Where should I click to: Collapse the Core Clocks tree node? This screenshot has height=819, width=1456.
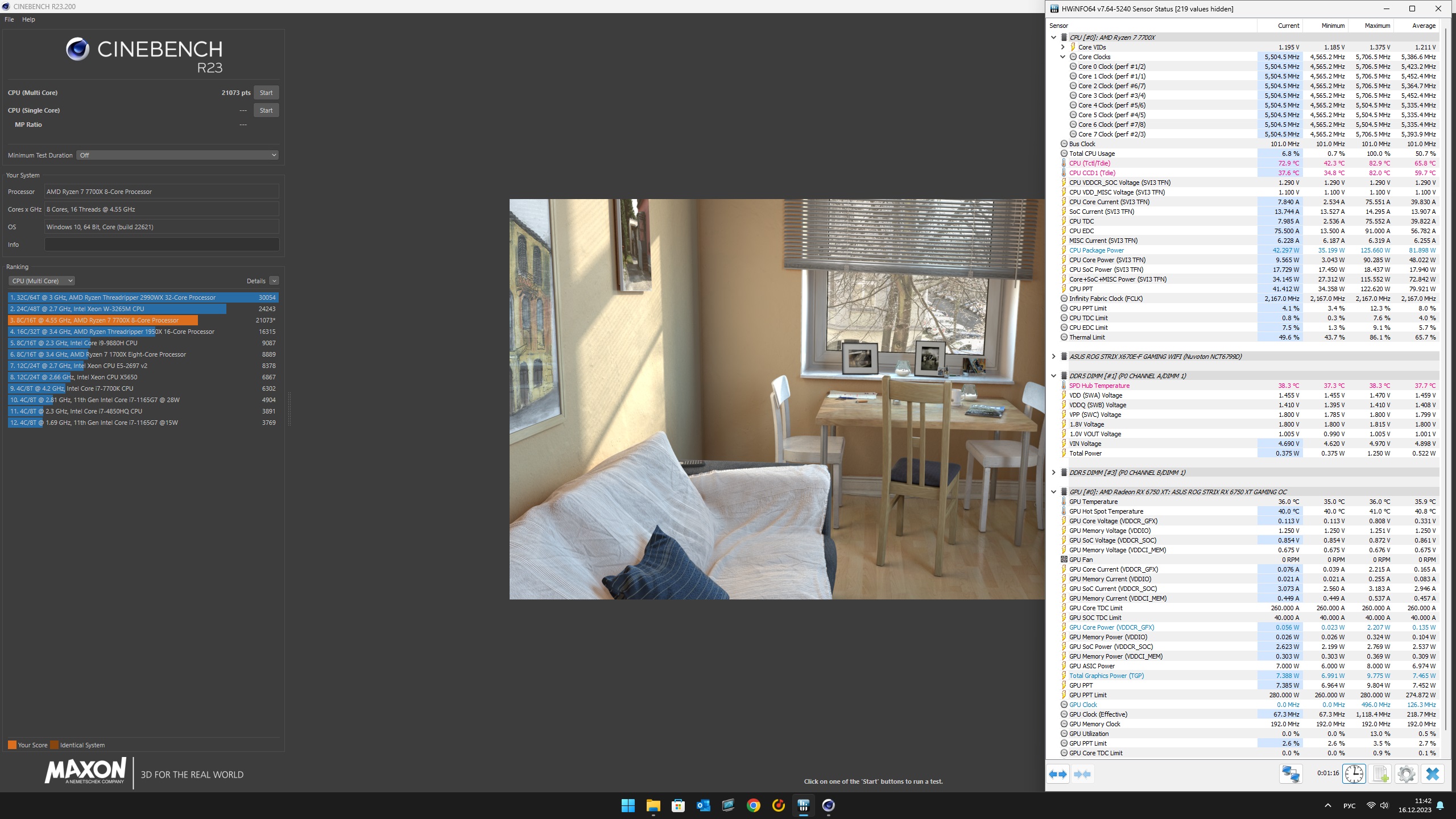pyautogui.click(x=1062, y=57)
